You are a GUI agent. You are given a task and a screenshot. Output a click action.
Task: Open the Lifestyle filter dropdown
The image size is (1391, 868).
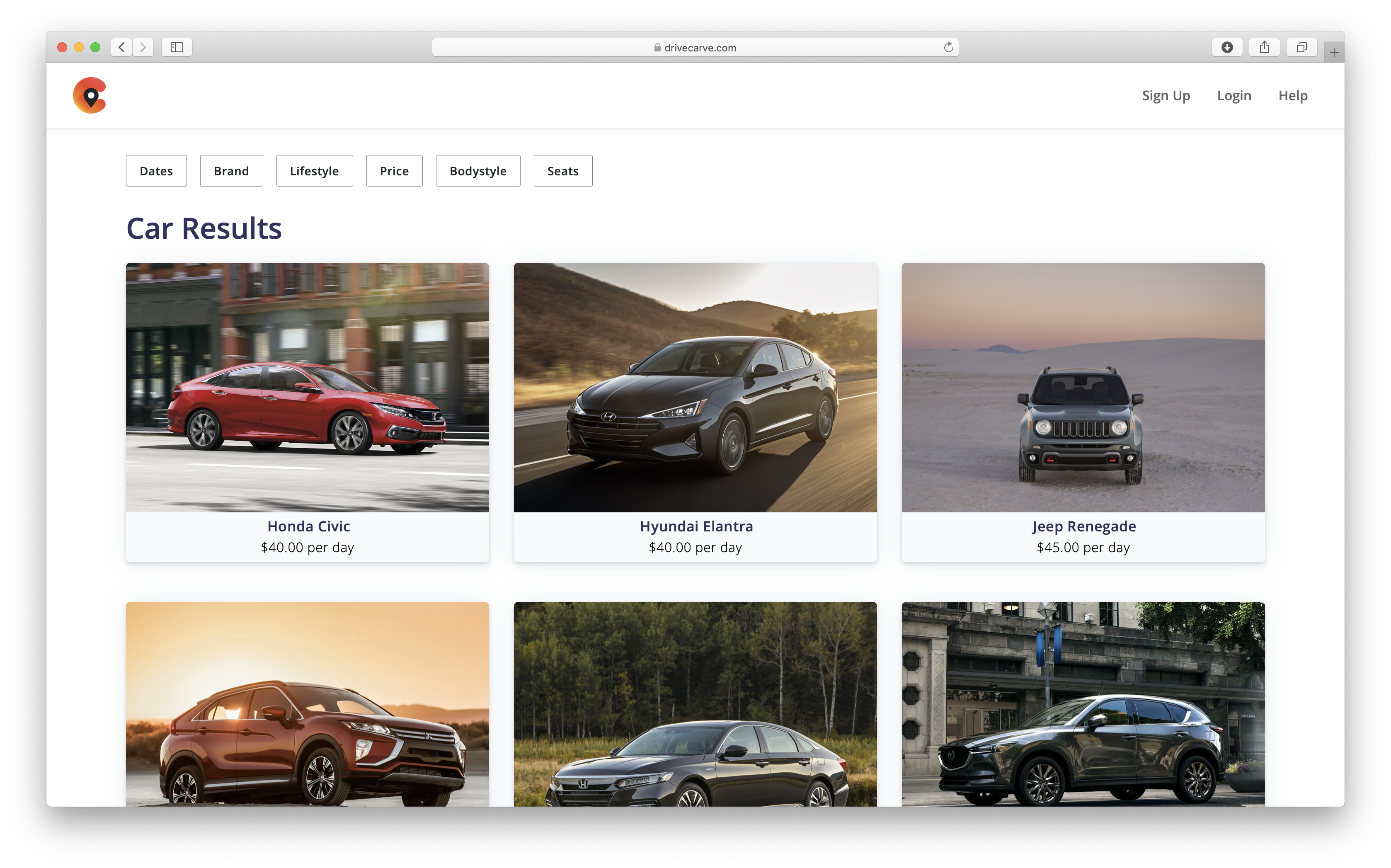tap(314, 171)
